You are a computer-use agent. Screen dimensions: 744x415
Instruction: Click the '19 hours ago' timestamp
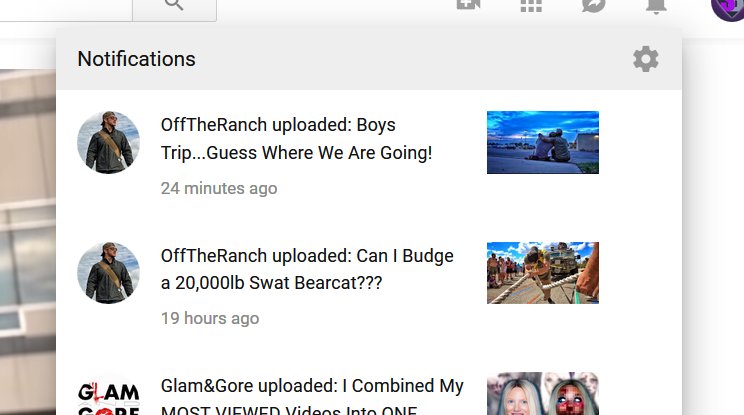[x=210, y=318]
